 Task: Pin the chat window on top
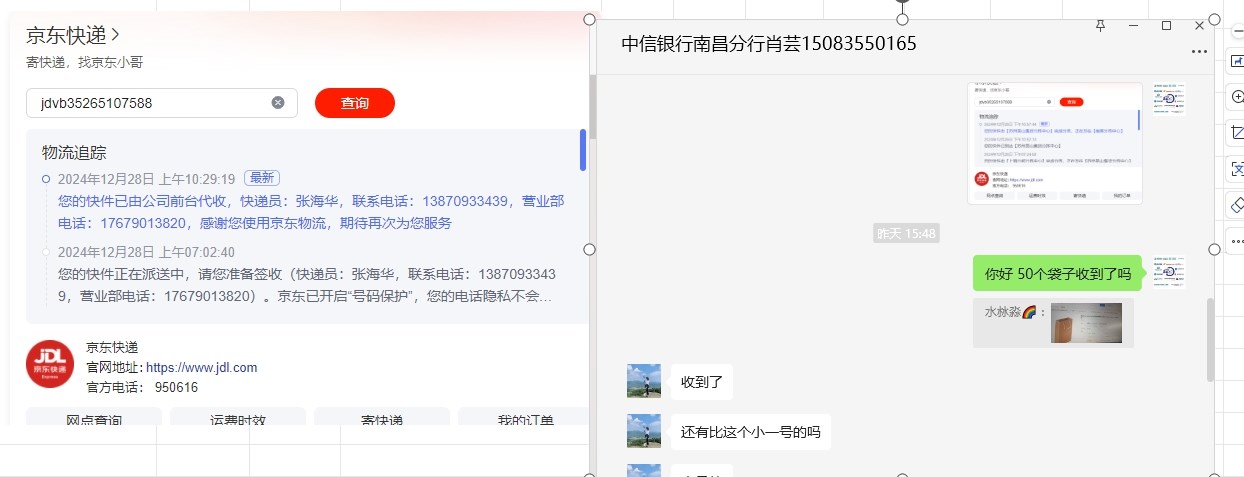click(x=1101, y=26)
